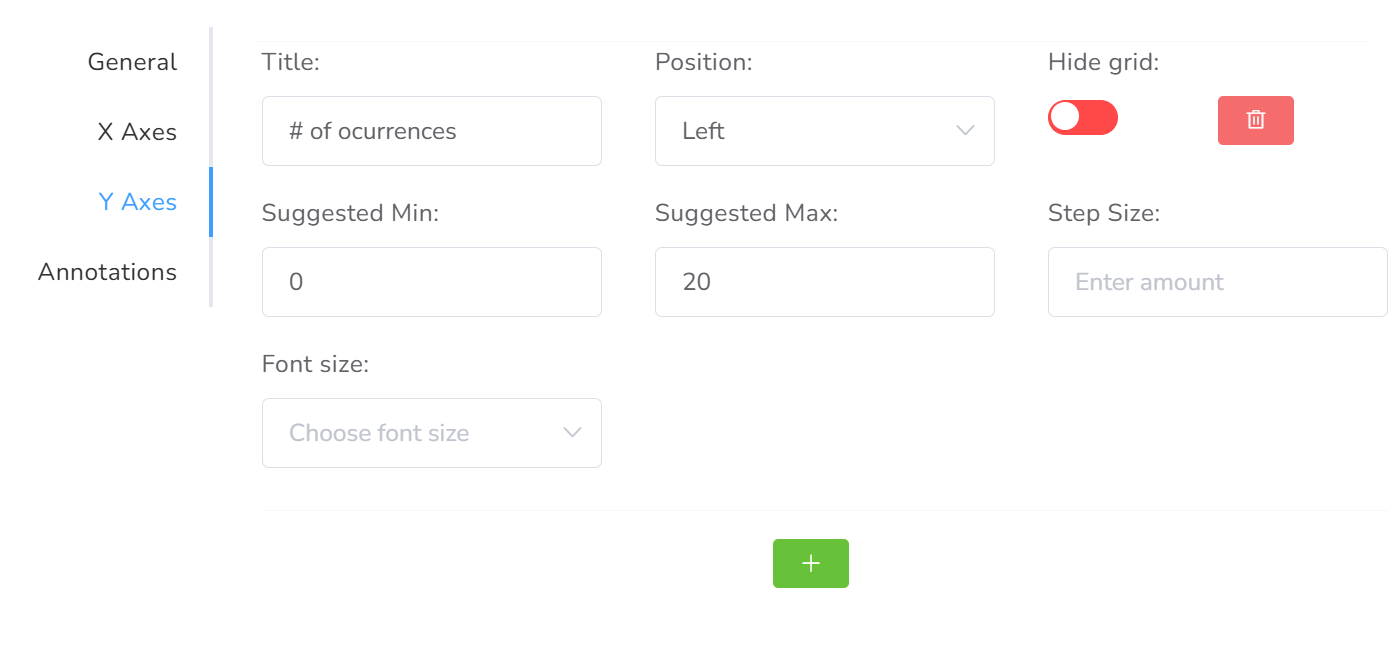Click the Hide grid label
This screenshot has height=658, width=1398.
pyautogui.click(x=1103, y=62)
